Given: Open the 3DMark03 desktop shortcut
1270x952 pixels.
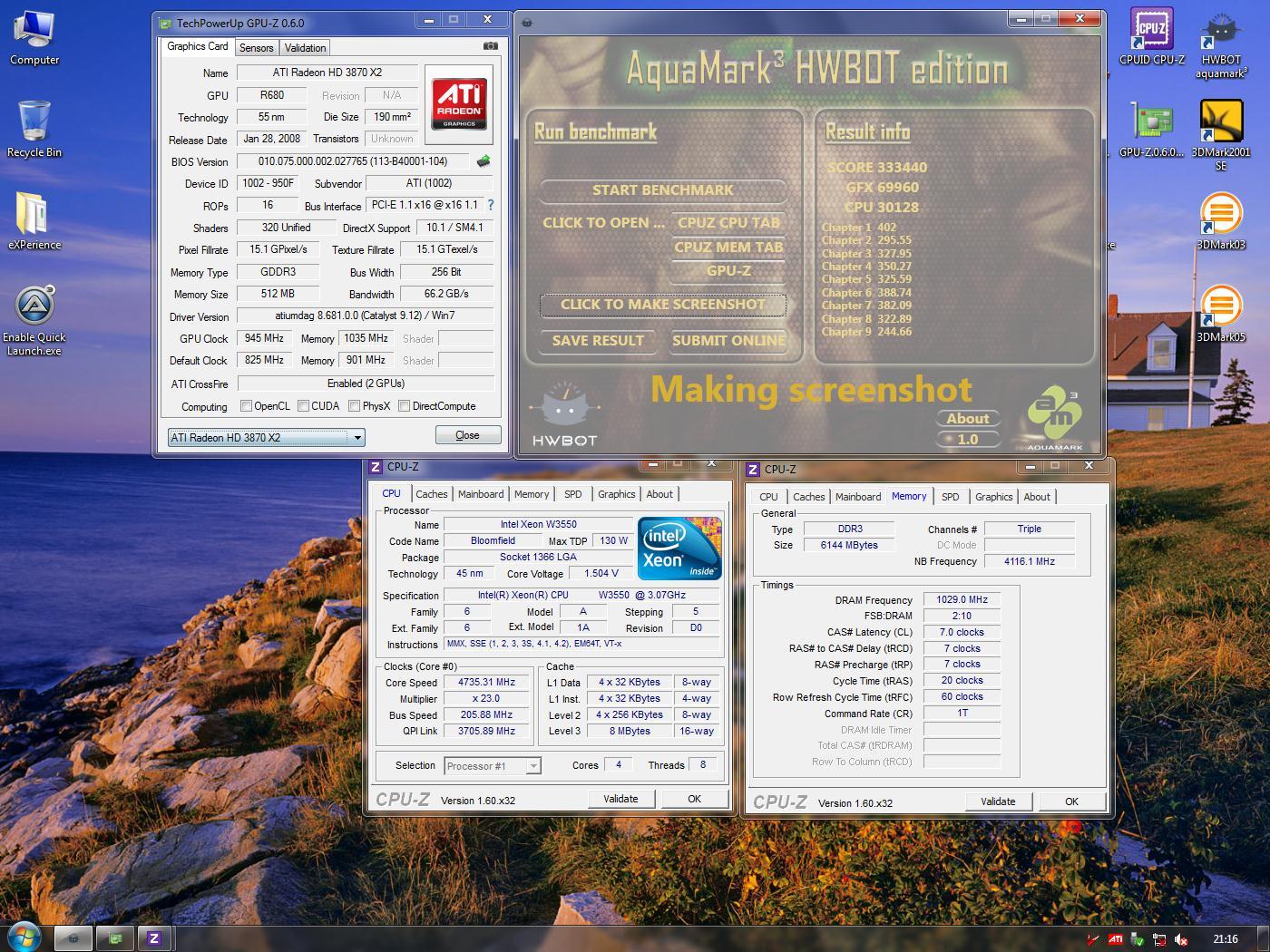Looking at the screenshot, I should [x=1220, y=221].
